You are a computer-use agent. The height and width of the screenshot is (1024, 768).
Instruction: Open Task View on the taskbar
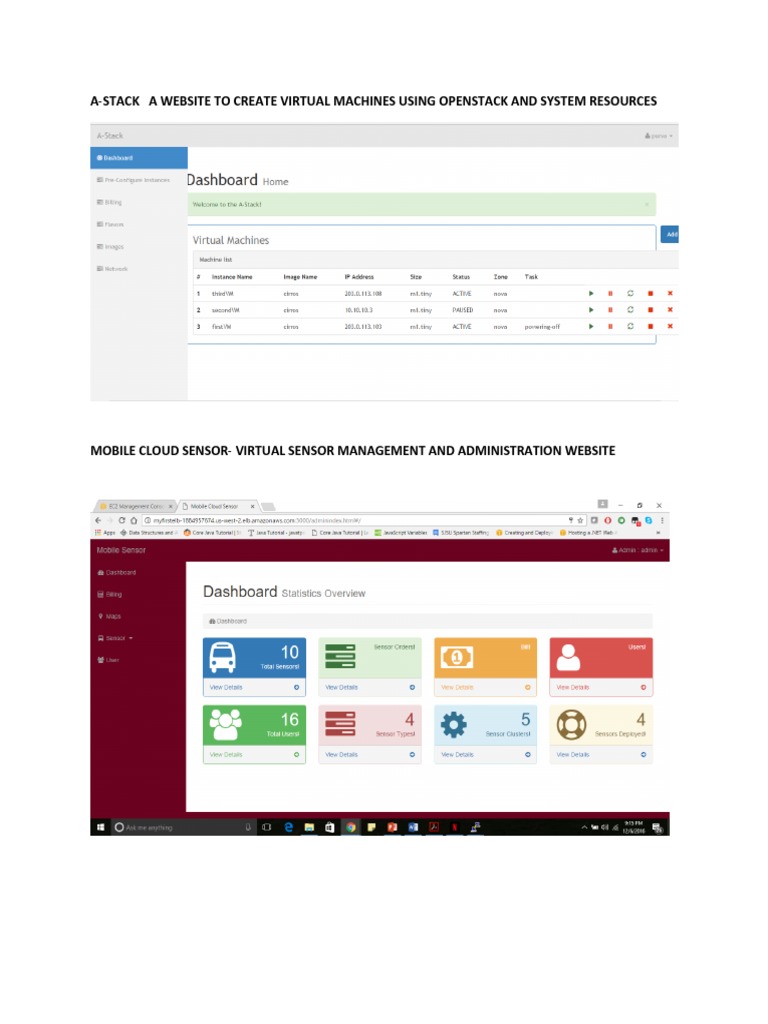(x=266, y=827)
